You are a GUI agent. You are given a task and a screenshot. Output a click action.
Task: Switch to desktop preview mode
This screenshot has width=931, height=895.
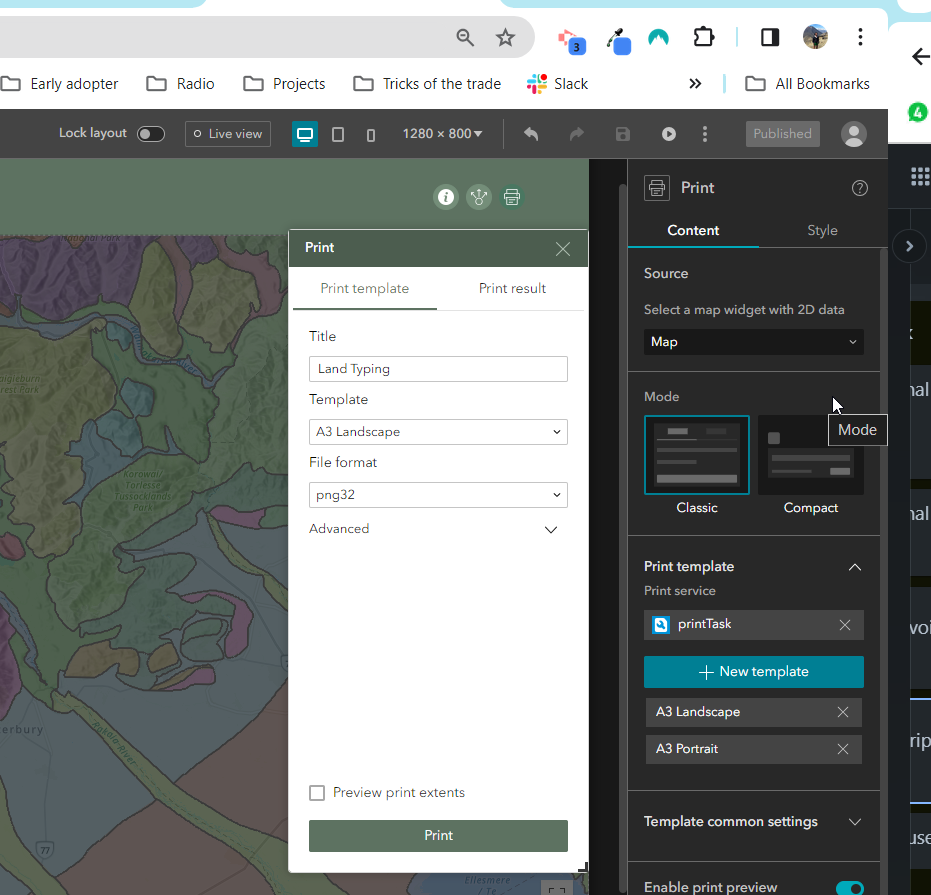[304, 133]
